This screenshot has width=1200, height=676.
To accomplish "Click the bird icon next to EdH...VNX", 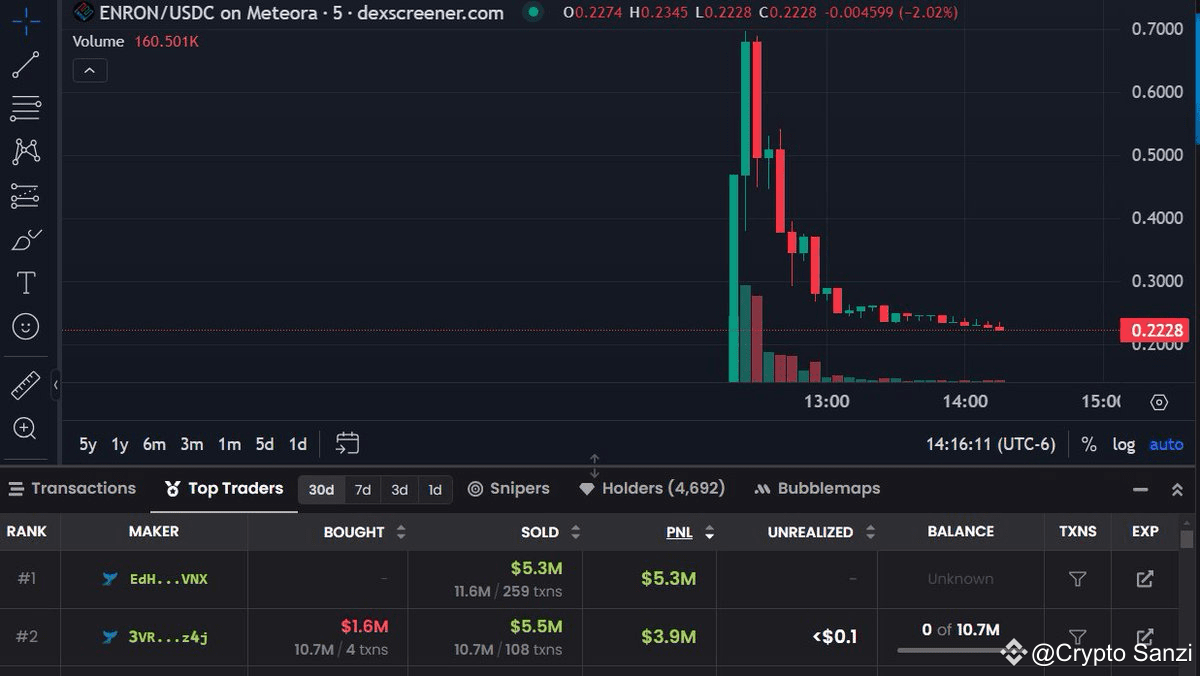I will click(x=110, y=579).
